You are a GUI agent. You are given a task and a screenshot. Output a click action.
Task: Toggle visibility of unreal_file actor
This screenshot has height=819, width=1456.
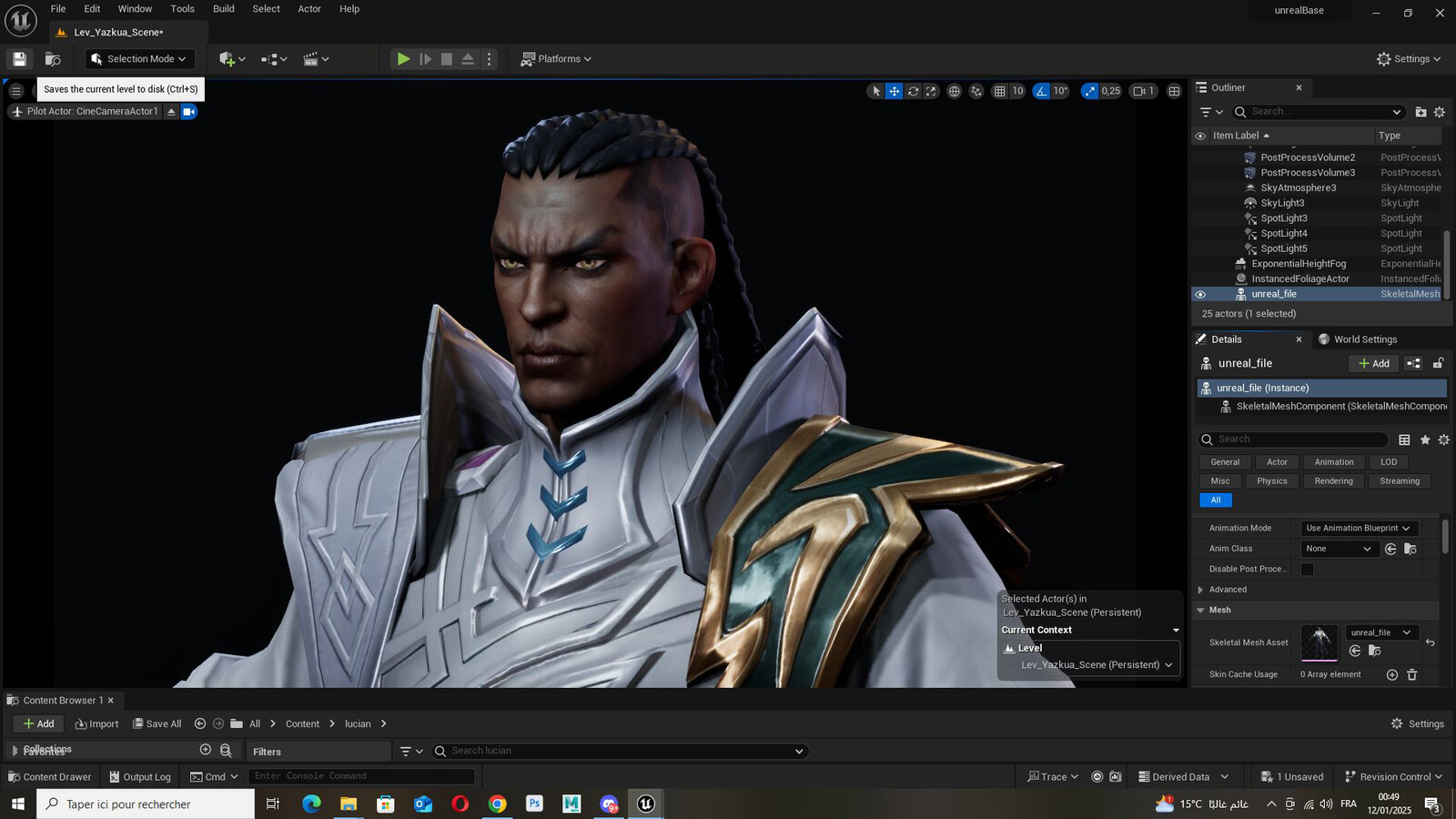(x=1200, y=295)
